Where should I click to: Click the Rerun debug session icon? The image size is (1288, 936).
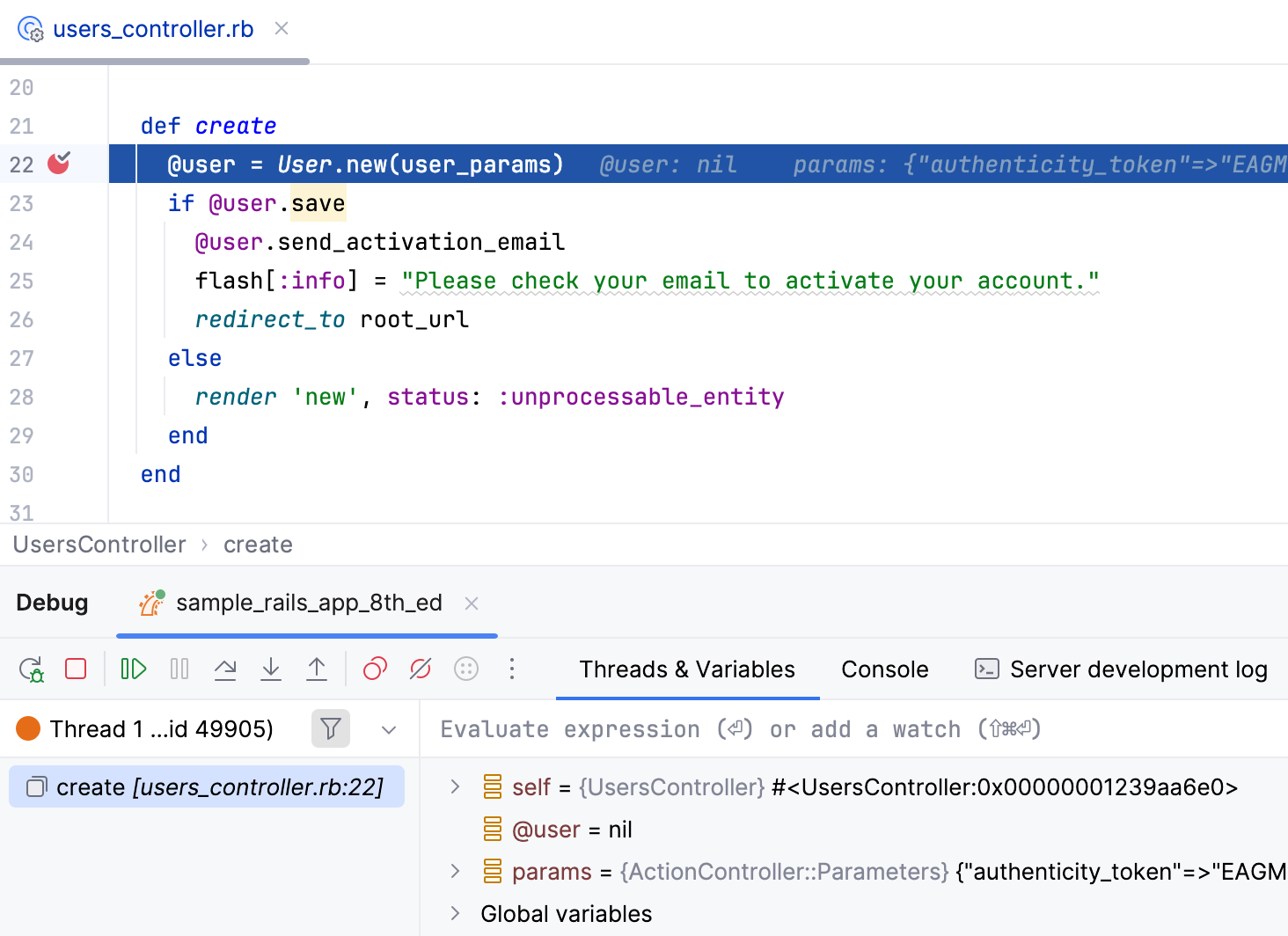pos(32,669)
